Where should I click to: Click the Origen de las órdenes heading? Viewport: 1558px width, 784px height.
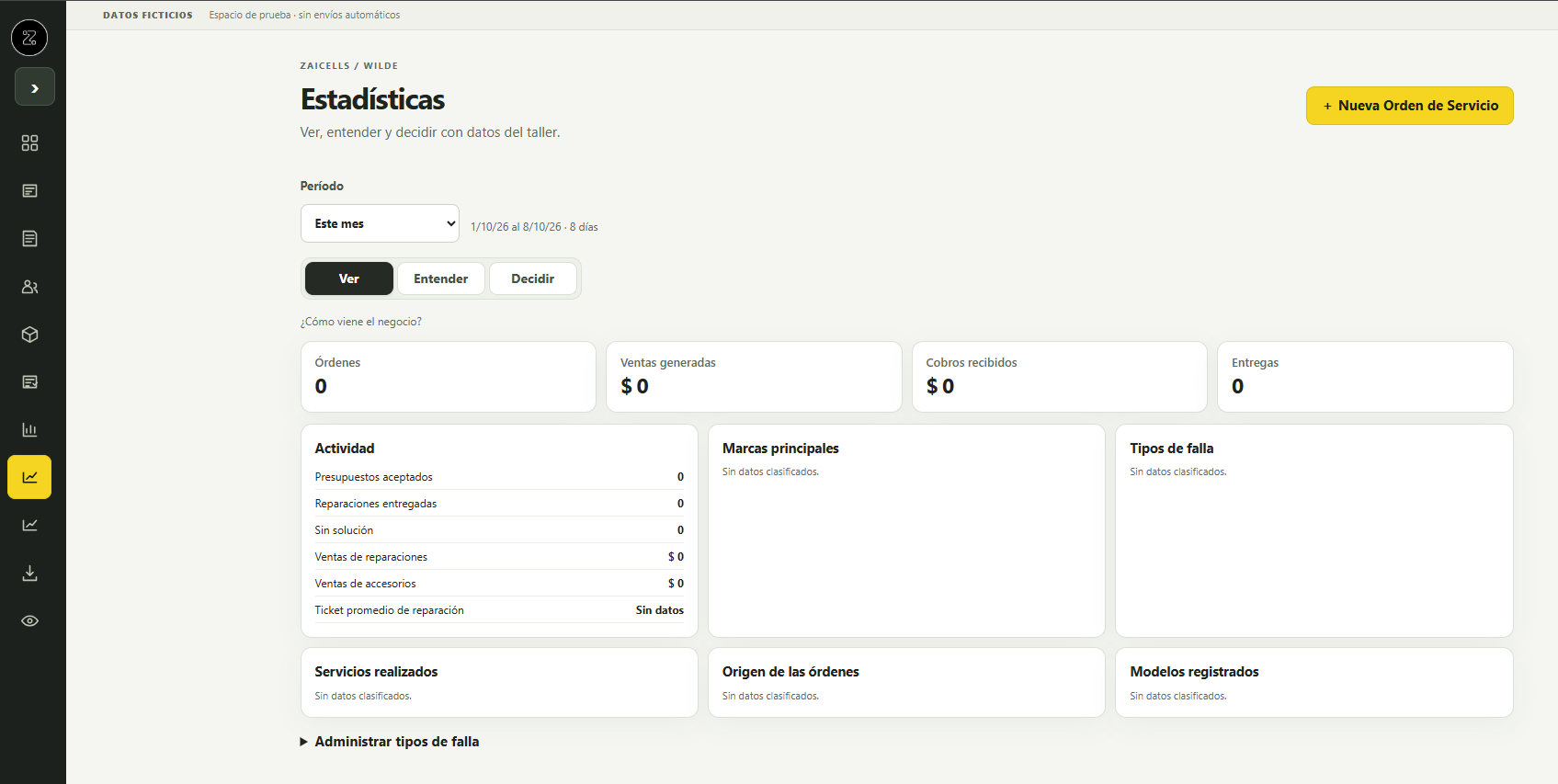click(x=790, y=672)
